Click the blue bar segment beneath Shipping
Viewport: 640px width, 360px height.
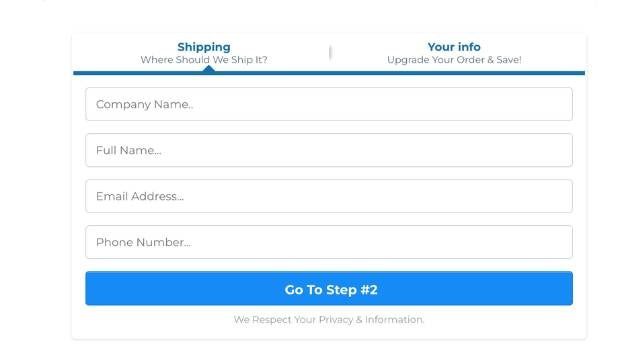(202, 73)
